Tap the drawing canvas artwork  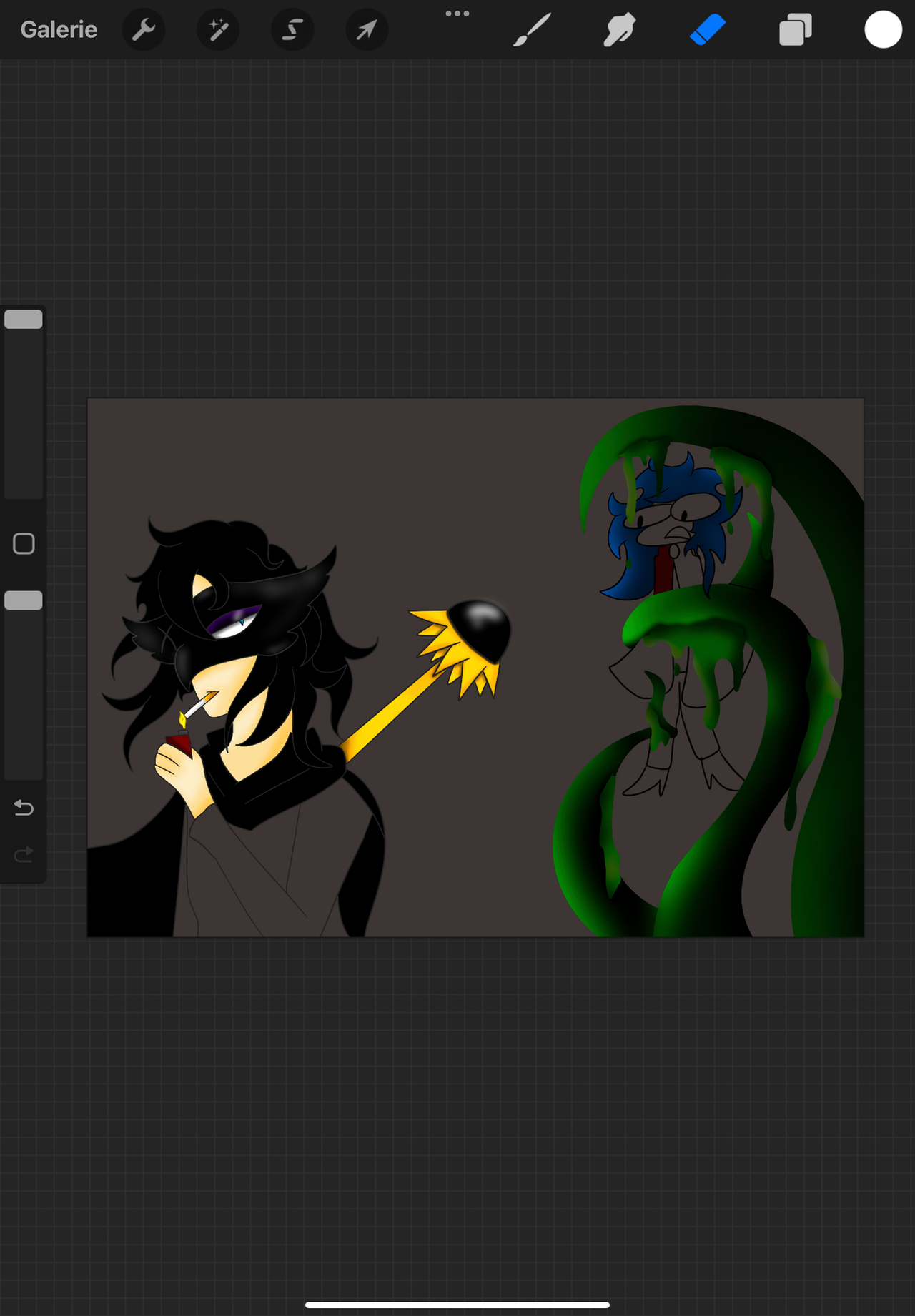(x=475, y=668)
